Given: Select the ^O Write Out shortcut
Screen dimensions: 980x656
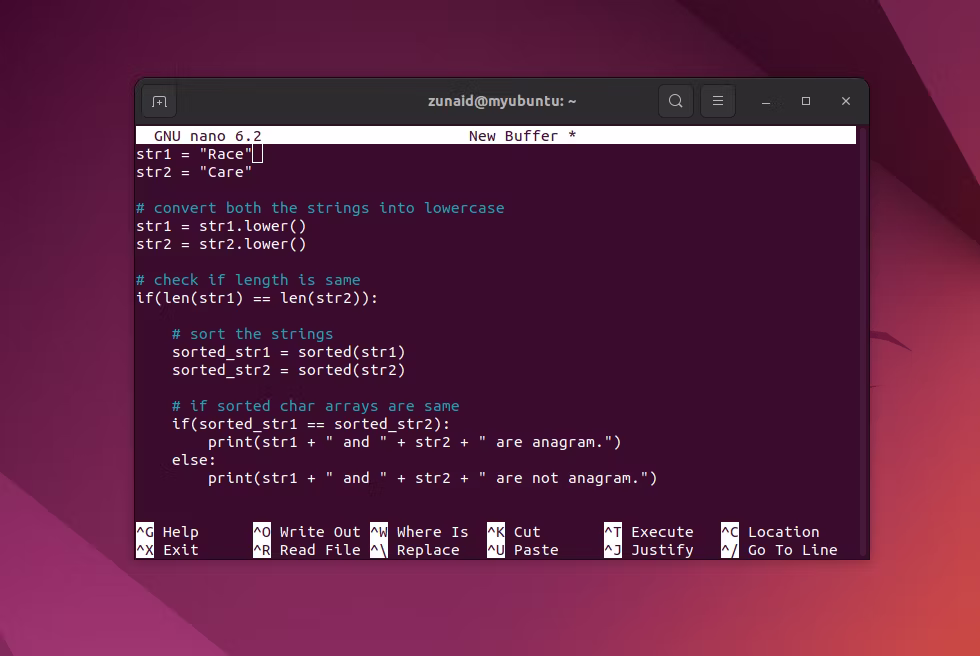Looking at the screenshot, I should click(306, 532).
